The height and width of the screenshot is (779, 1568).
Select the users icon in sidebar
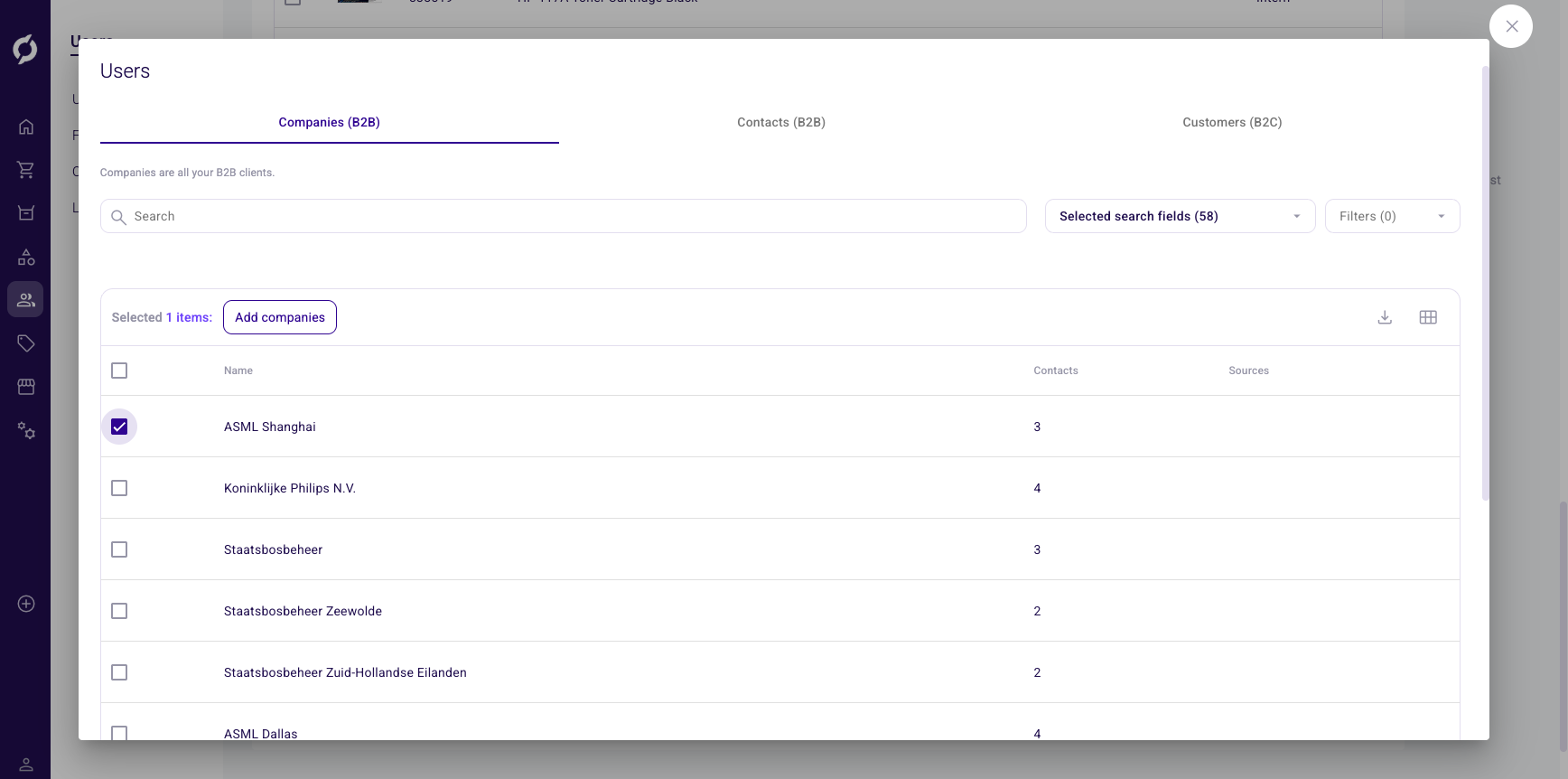(x=26, y=300)
